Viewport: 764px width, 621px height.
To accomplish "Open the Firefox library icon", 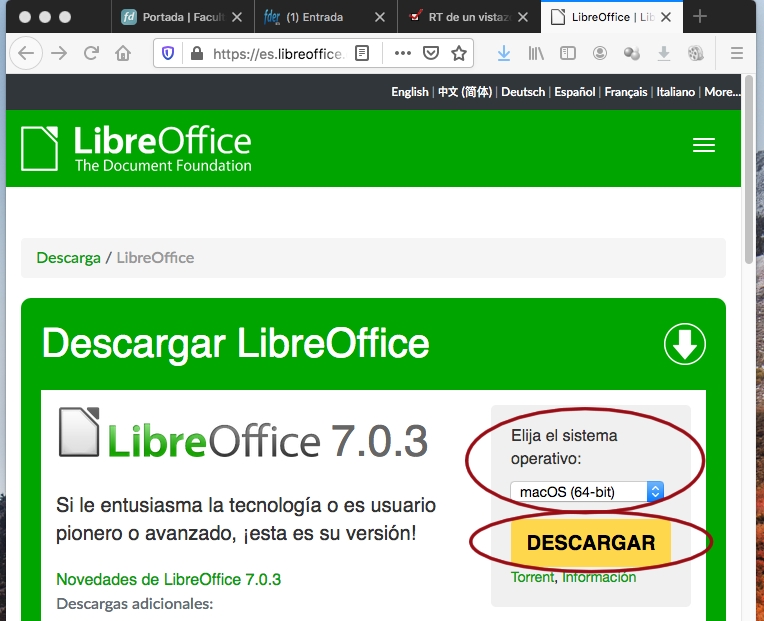I will click(x=536, y=54).
